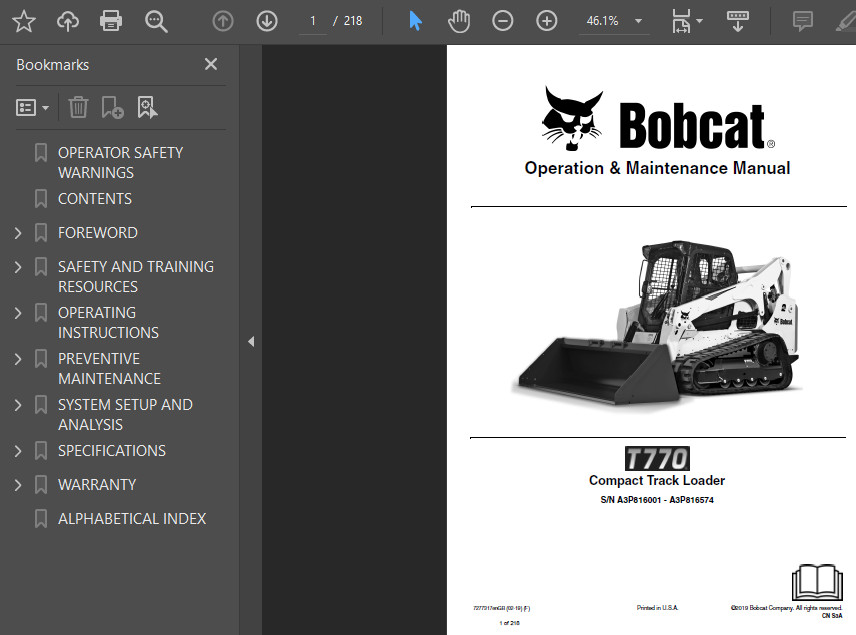Click the scrolling mode keyboard icon

738,21
